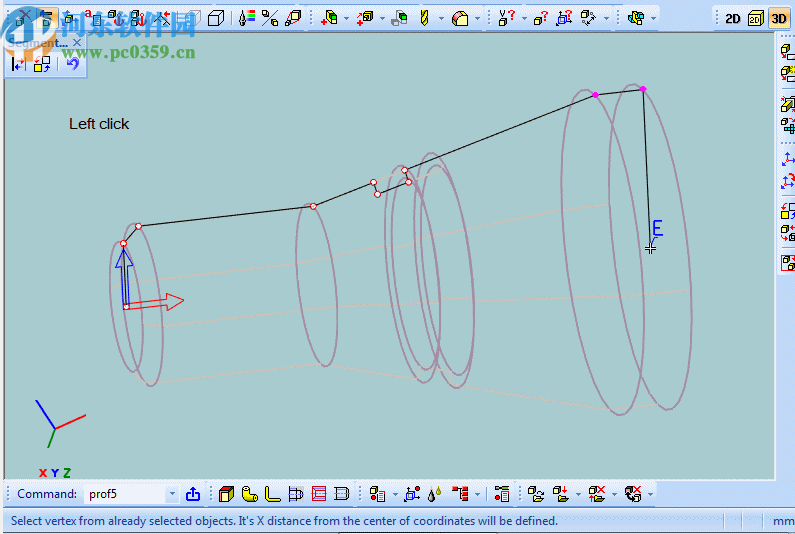The width and height of the screenshot is (795, 534).
Task: Expand the add solid dropdown arrow
Action: click(x=346, y=19)
